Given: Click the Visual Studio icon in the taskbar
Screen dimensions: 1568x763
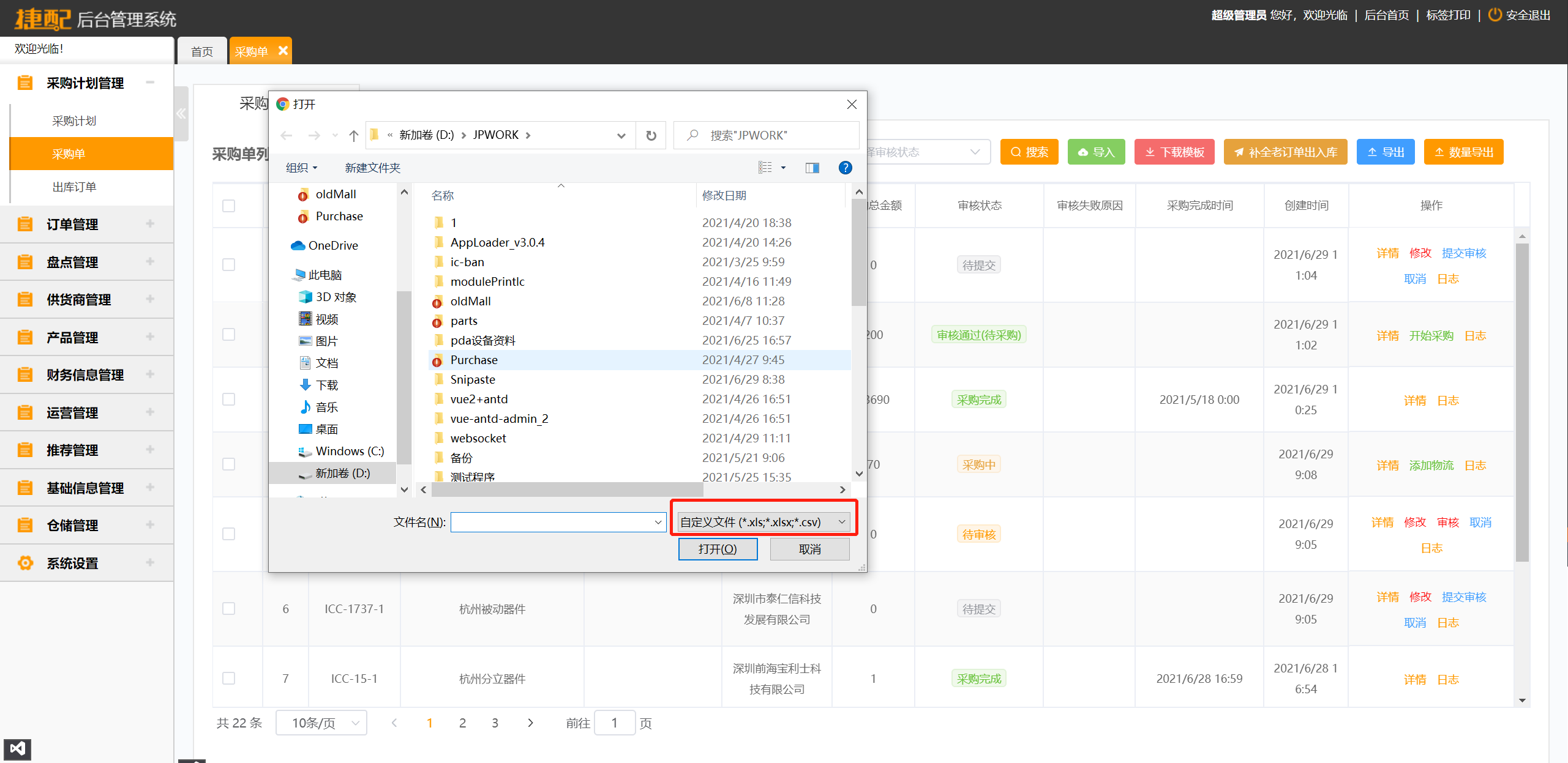Looking at the screenshot, I should point(17,748).
